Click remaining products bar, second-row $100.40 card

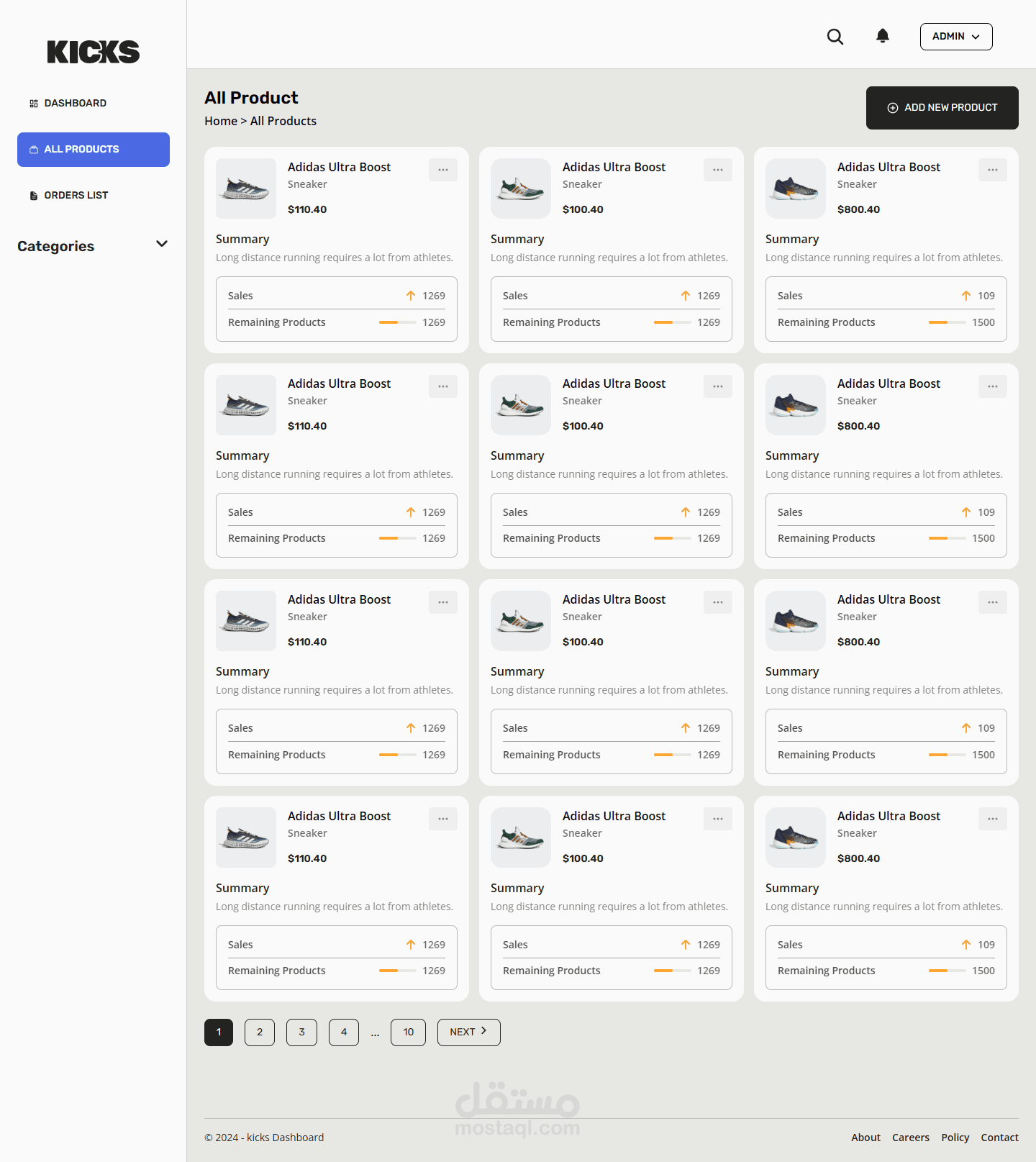point(673,538)
